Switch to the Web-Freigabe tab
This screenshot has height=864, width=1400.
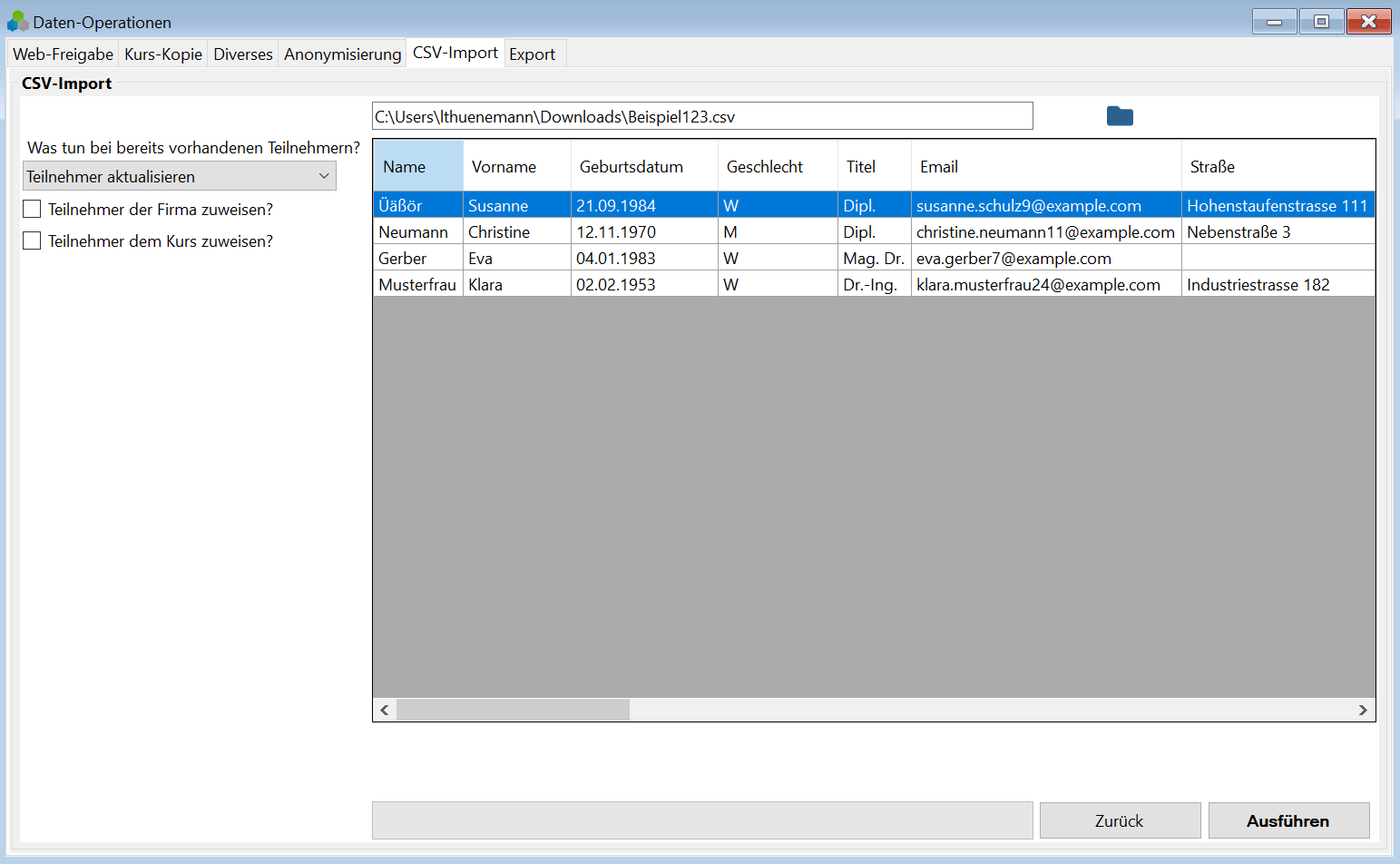63,54
